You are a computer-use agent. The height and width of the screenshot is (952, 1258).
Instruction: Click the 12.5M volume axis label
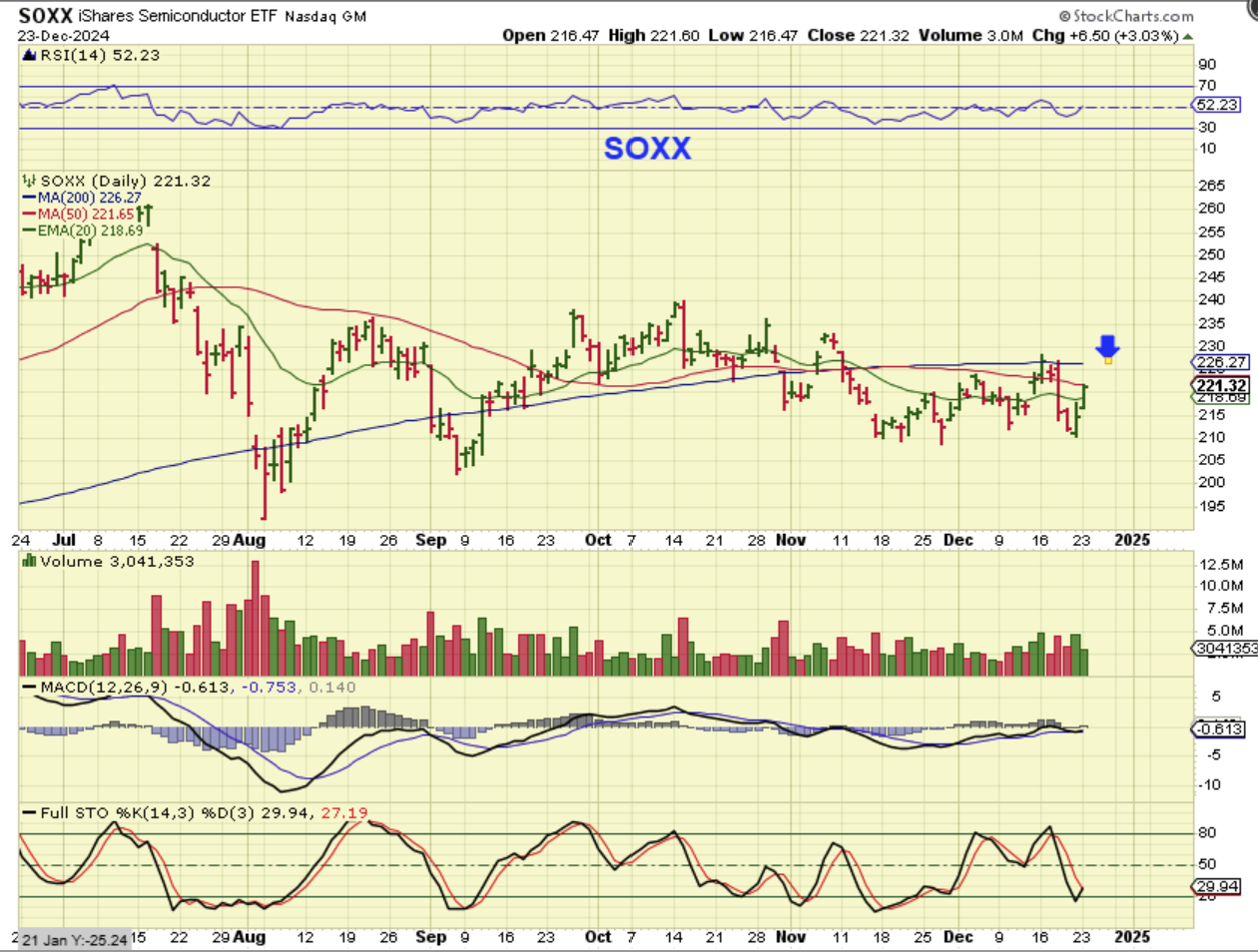click(x=1221, y=565)
